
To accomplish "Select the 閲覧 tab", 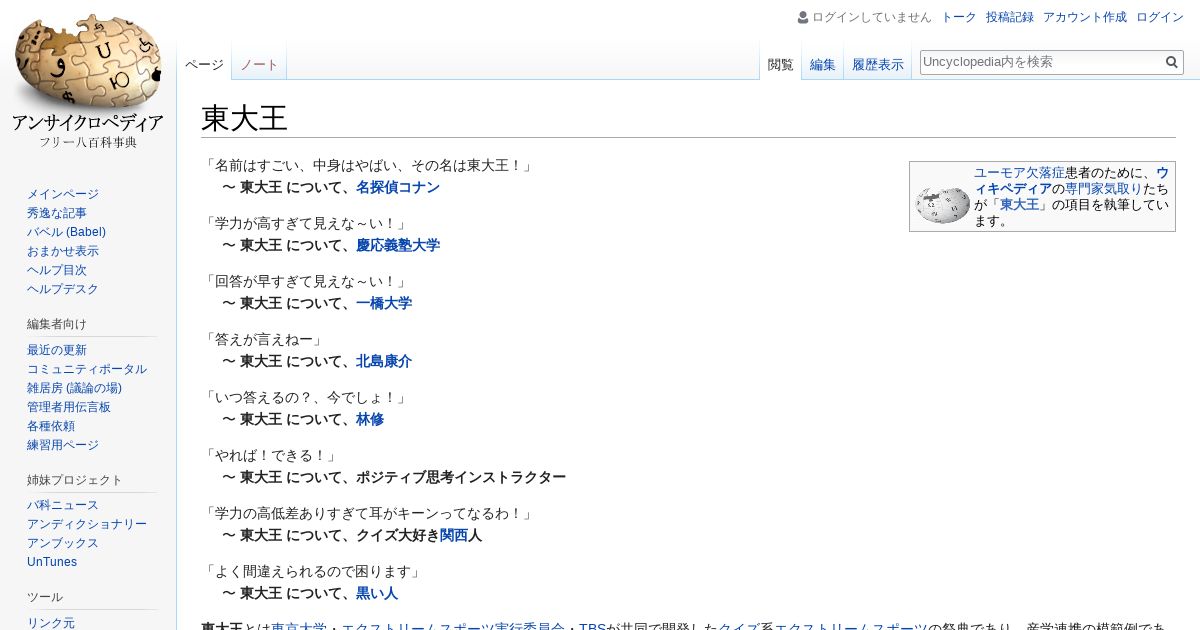I will point(780,64).
